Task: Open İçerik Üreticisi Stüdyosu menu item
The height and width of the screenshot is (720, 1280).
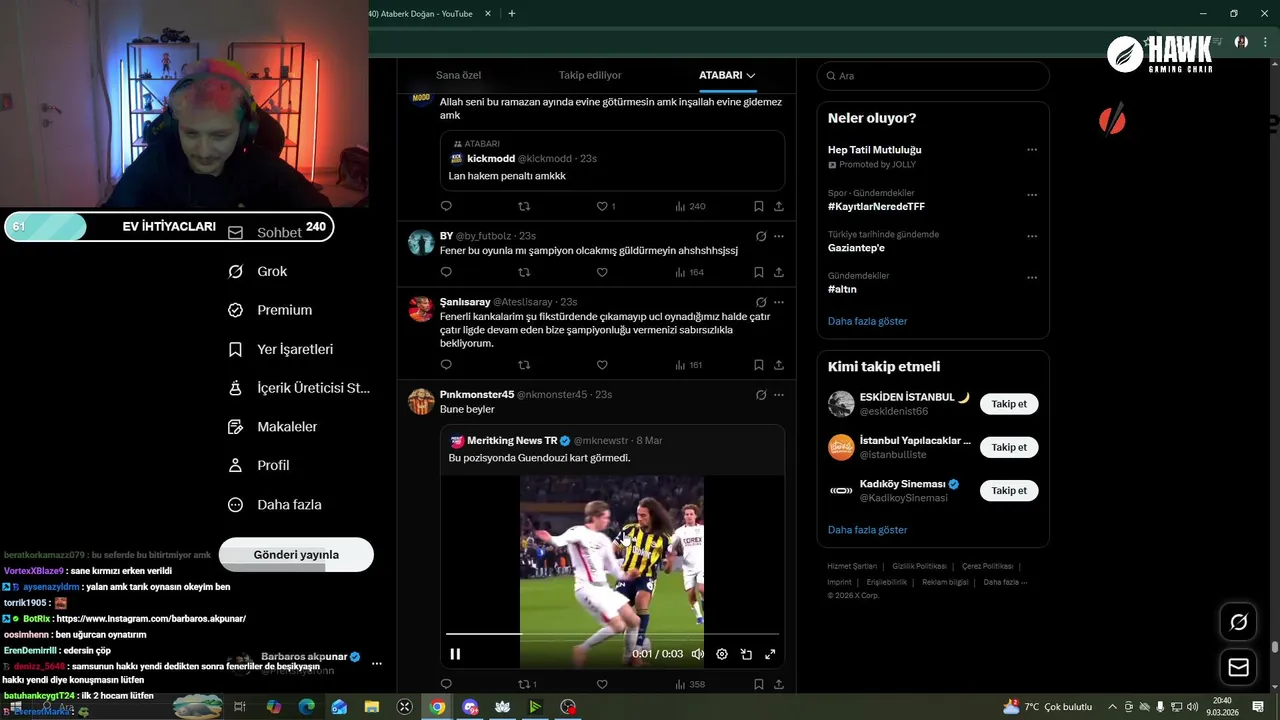Action: point(299,388)
